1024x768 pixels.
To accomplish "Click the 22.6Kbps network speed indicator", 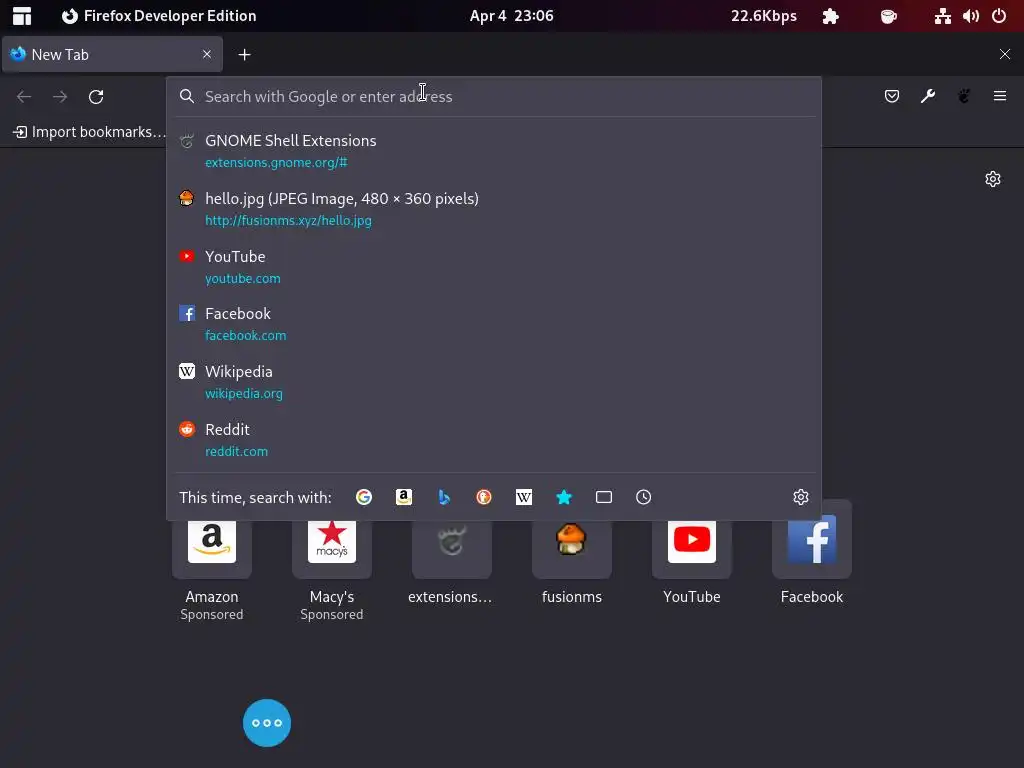I will click(x=763, y=16).
